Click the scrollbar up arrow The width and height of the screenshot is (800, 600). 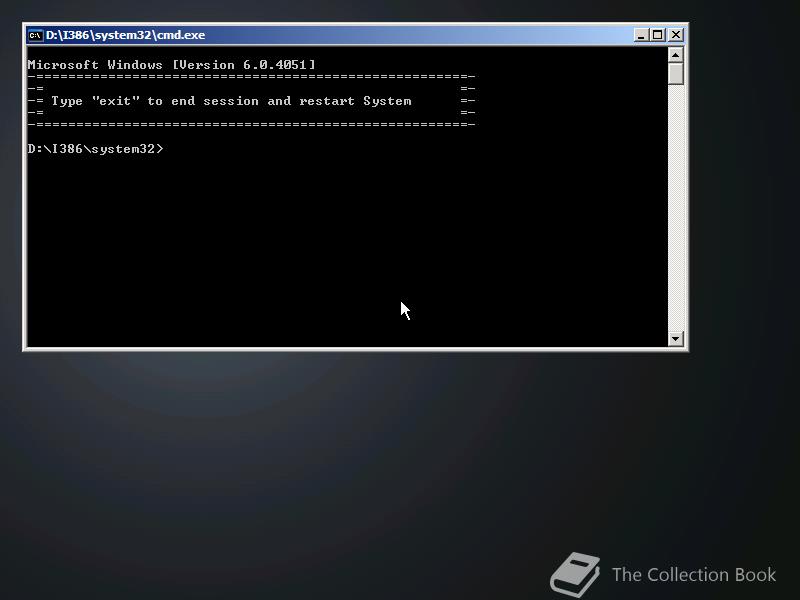[676, 55]
